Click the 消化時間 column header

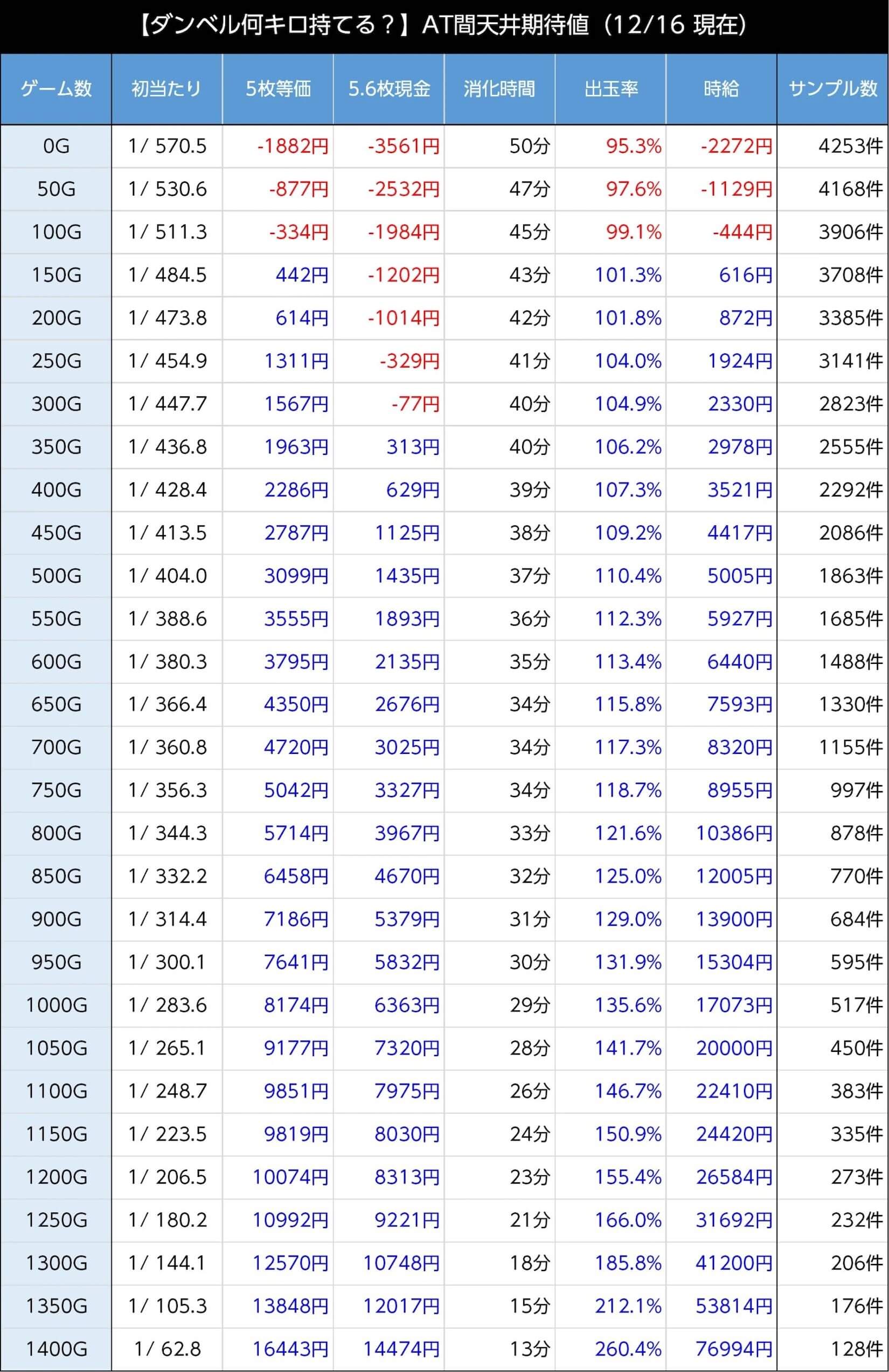[x=499, y=89]
